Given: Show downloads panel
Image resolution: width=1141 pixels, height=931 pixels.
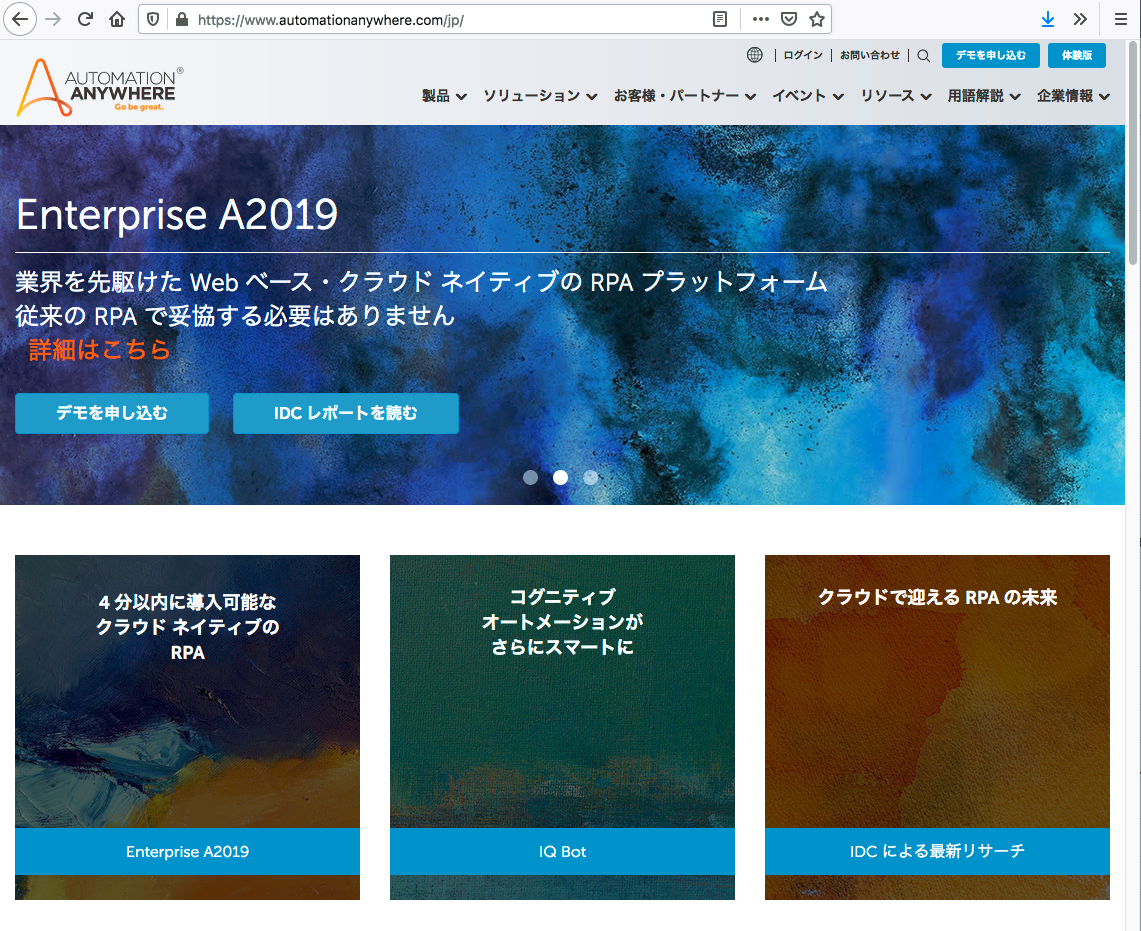Looking at the screenshot, I should (1048, 19).
